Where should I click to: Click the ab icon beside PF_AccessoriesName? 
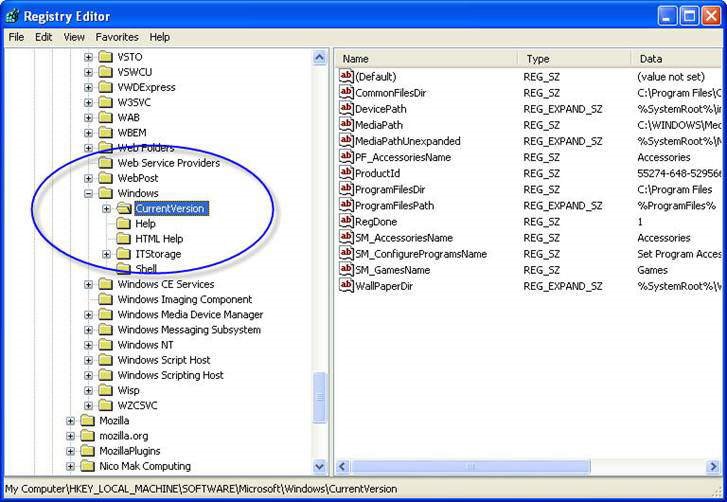(346, 157)
